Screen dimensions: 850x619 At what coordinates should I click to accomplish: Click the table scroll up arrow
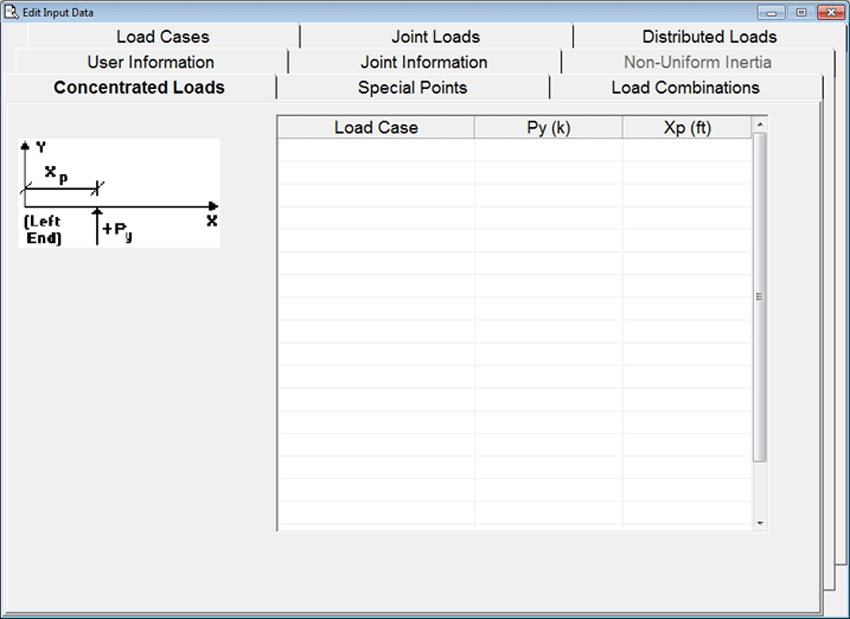pyautogui.click(x=760, y=125)
